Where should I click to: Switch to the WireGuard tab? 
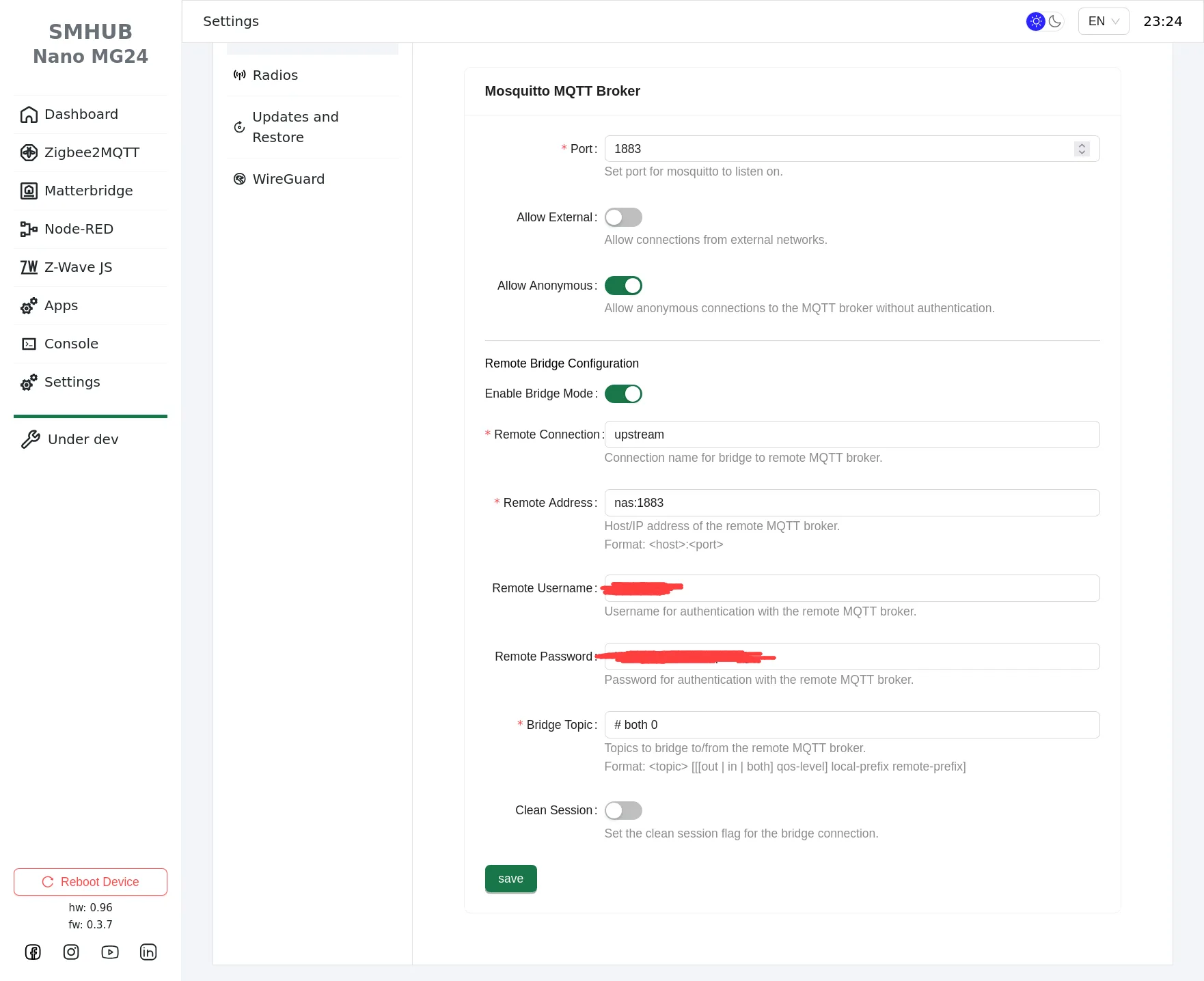(x=288, y=179)
